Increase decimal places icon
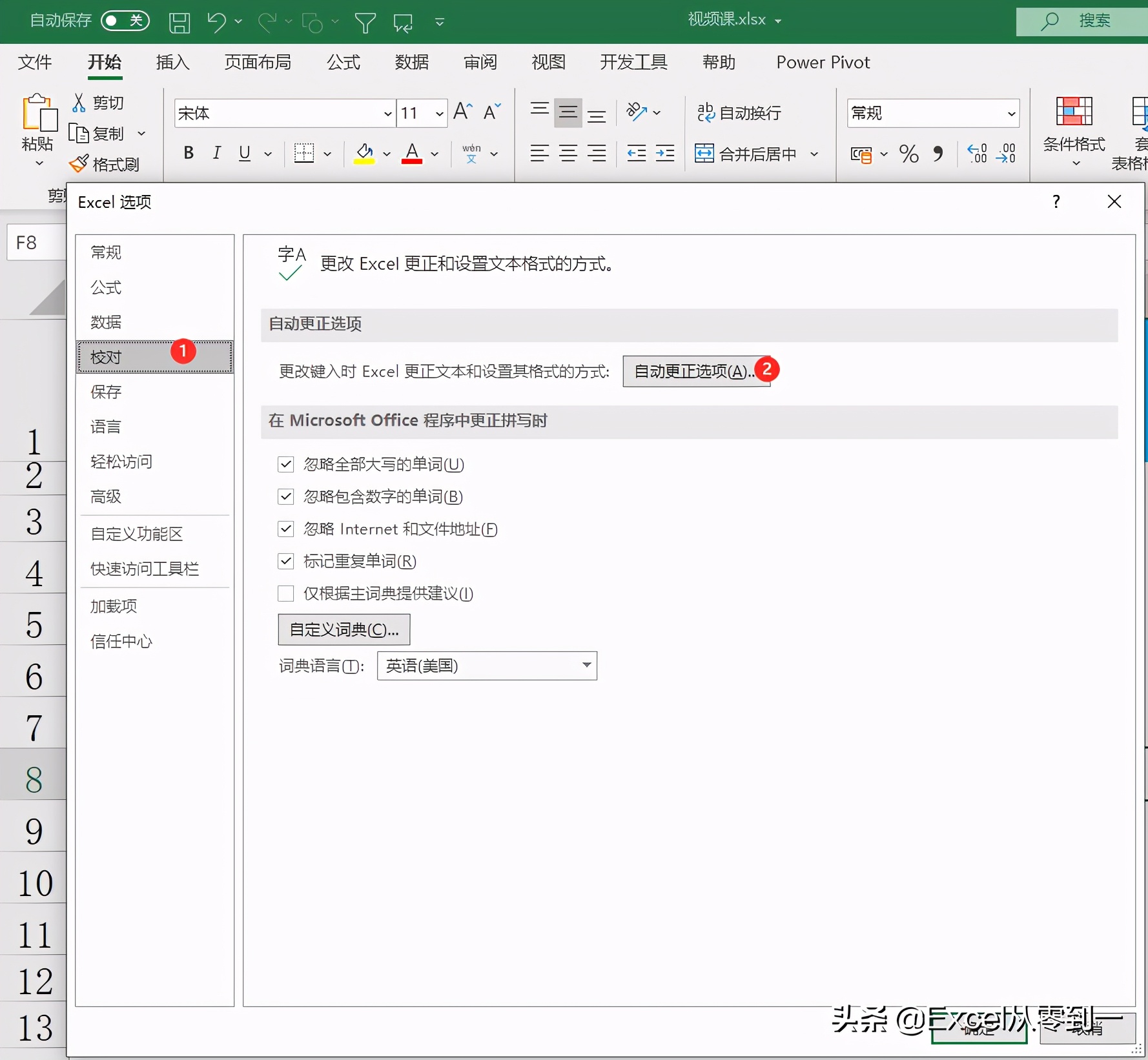Screen dimensions: 1148x1060 point(977,153)
